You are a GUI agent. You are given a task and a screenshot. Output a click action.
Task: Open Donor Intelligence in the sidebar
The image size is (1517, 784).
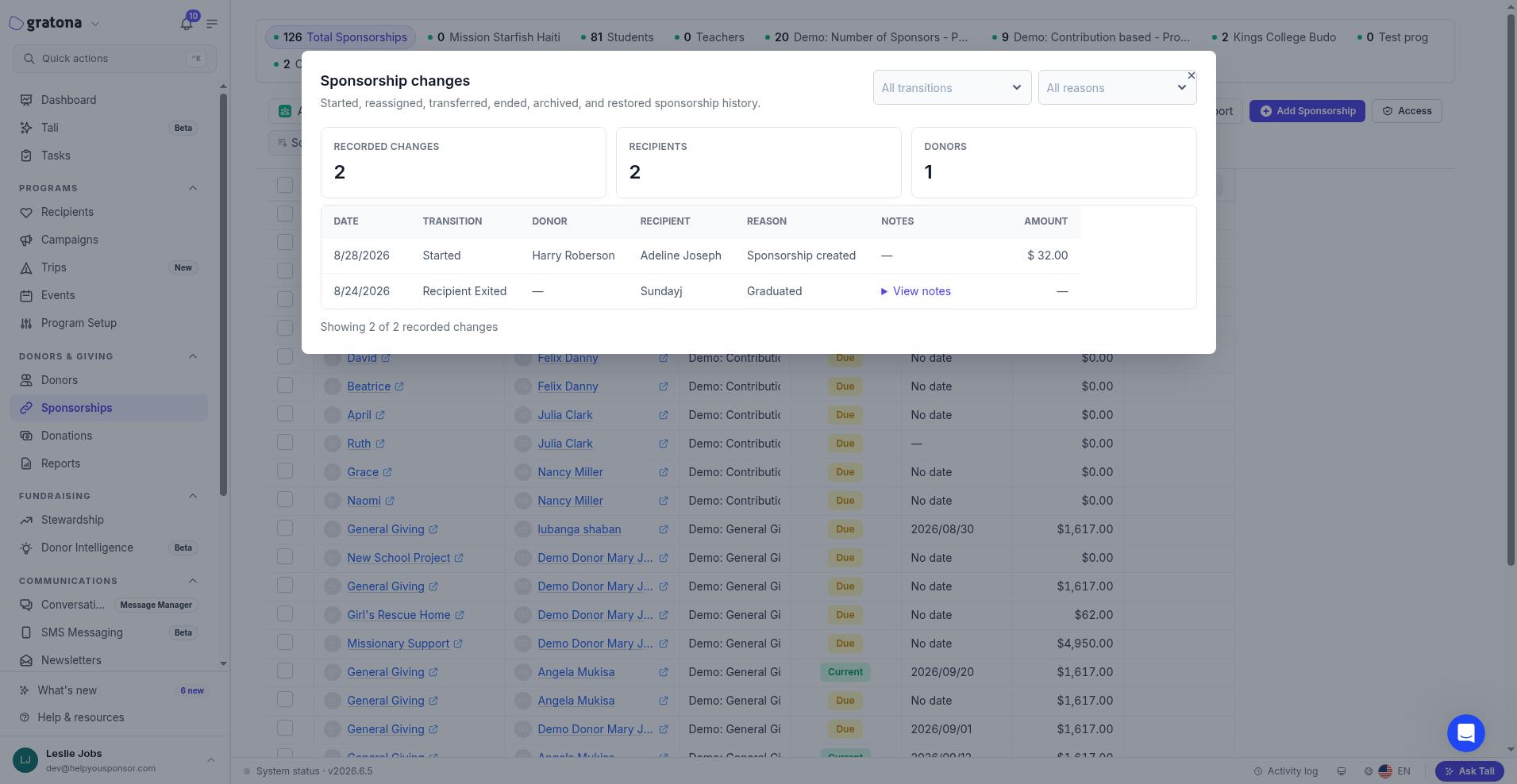click(110, 548)
